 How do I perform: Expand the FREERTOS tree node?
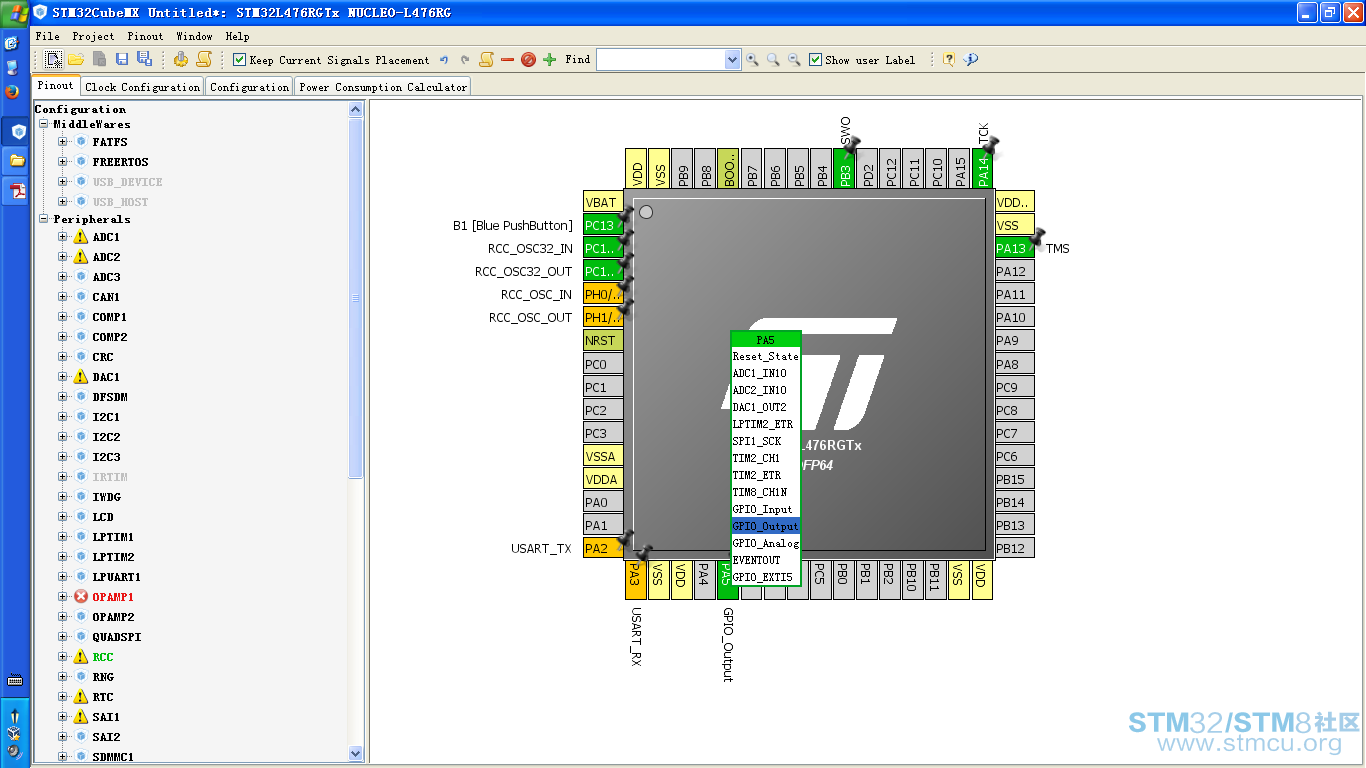pyautogui.click(x=63, y=162)
